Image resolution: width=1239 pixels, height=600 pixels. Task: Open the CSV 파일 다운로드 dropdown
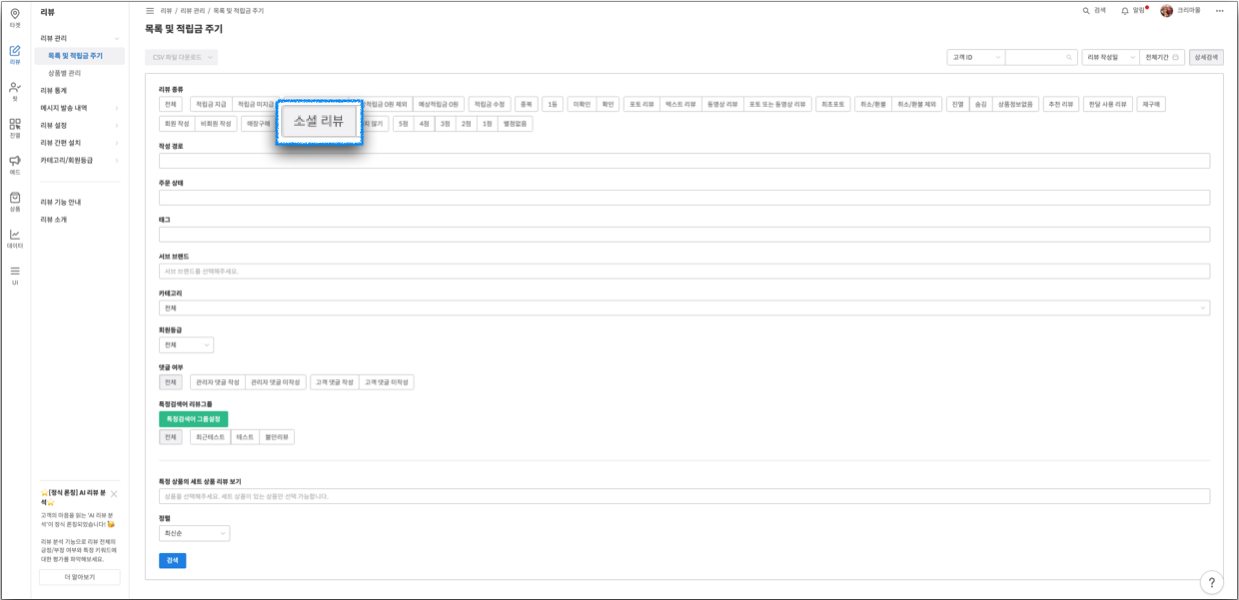click(x=181, y=57)
